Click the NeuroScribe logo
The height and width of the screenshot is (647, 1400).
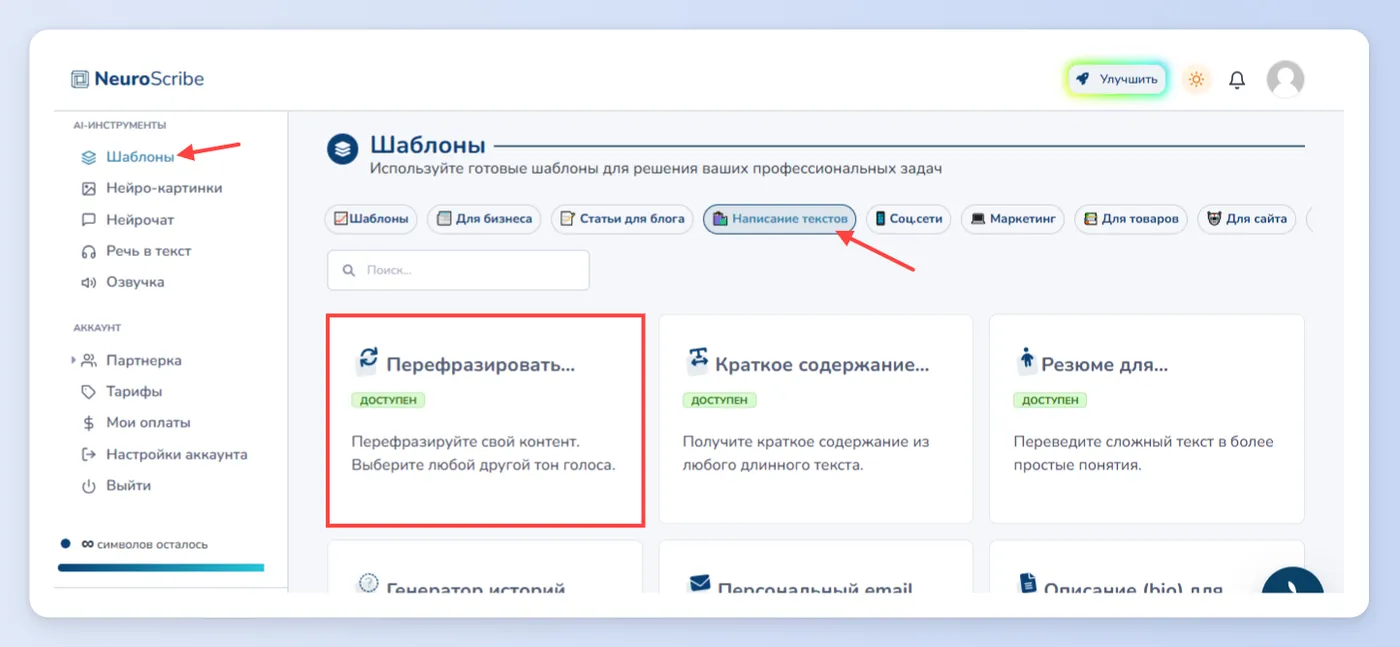tap(138, 79)
